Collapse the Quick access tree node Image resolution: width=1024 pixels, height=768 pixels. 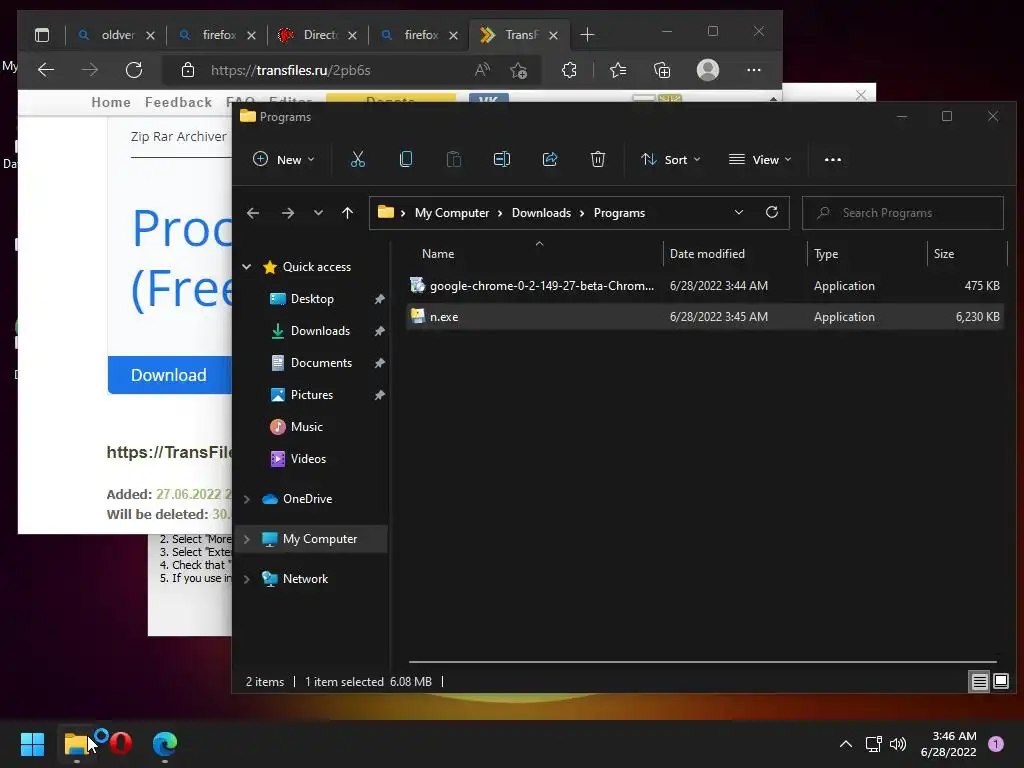pyautogui.click(x=247, y=266)
